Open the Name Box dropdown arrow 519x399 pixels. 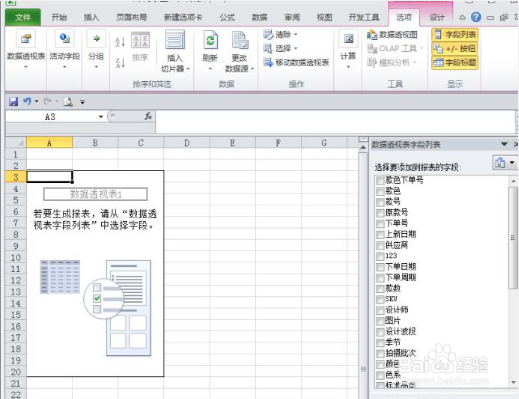point(101,117)
